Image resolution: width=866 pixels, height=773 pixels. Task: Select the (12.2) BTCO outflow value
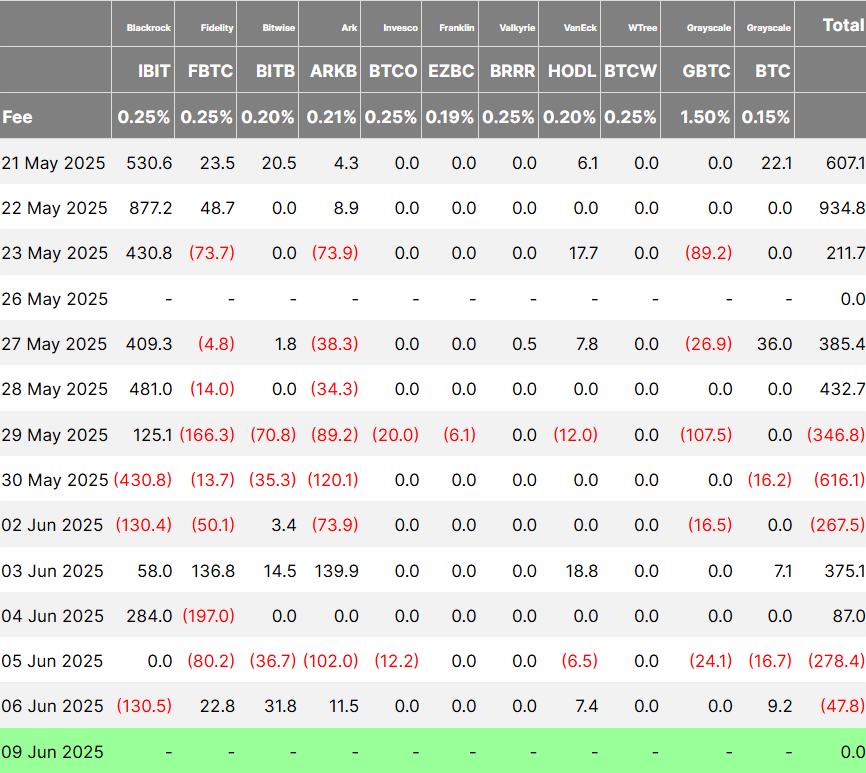(x=397, y=661)
